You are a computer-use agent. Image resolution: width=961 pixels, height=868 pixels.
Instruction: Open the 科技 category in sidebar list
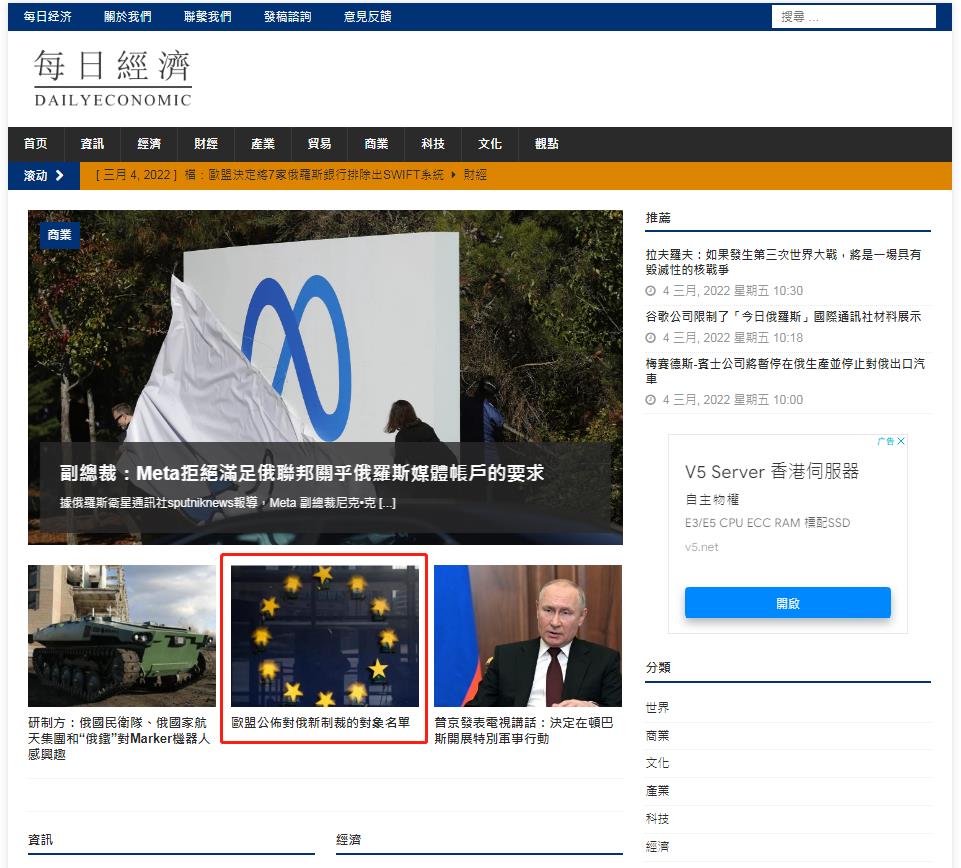(x=657, y=819)
